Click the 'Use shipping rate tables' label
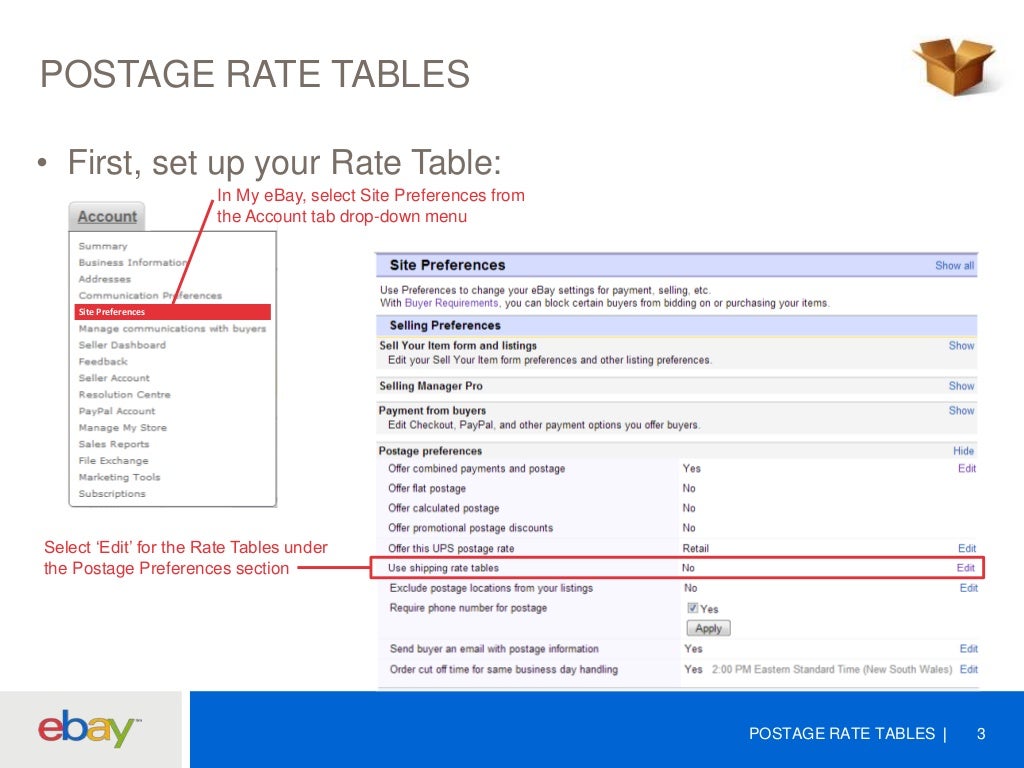1024x768 pixels. point(443,568)
